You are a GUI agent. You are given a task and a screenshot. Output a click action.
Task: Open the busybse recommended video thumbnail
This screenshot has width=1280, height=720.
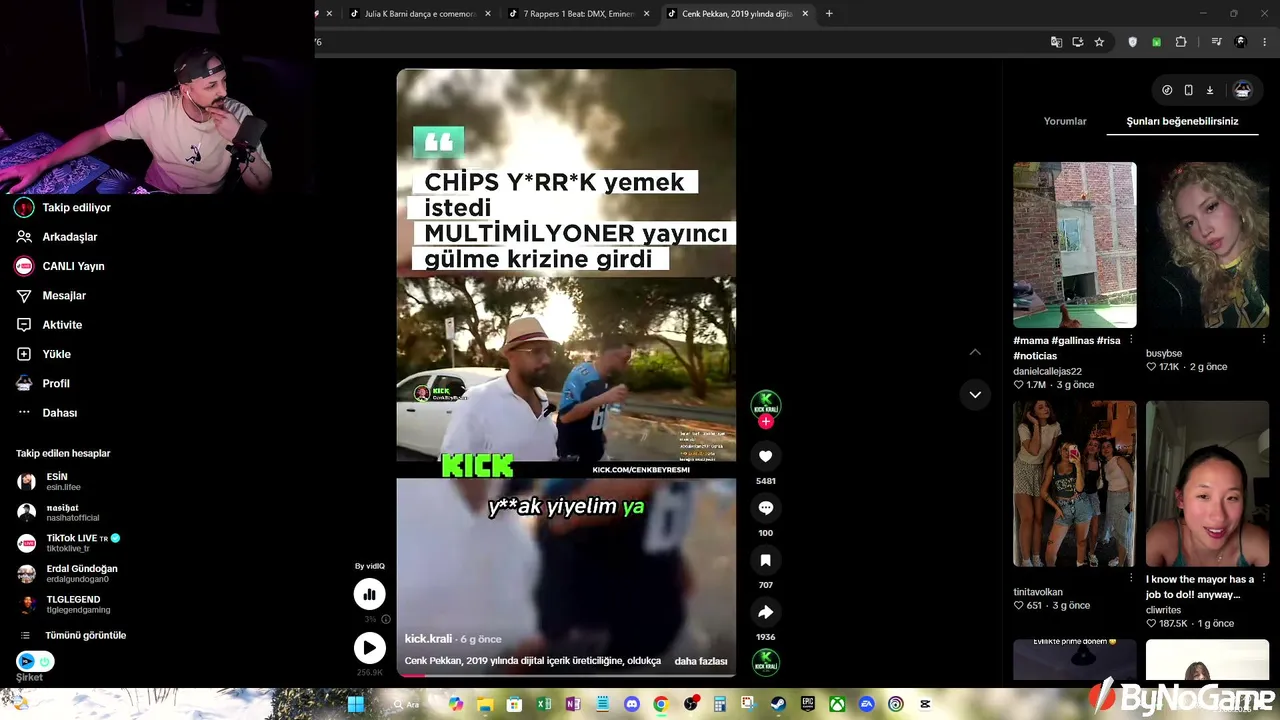click(1208, 245)
